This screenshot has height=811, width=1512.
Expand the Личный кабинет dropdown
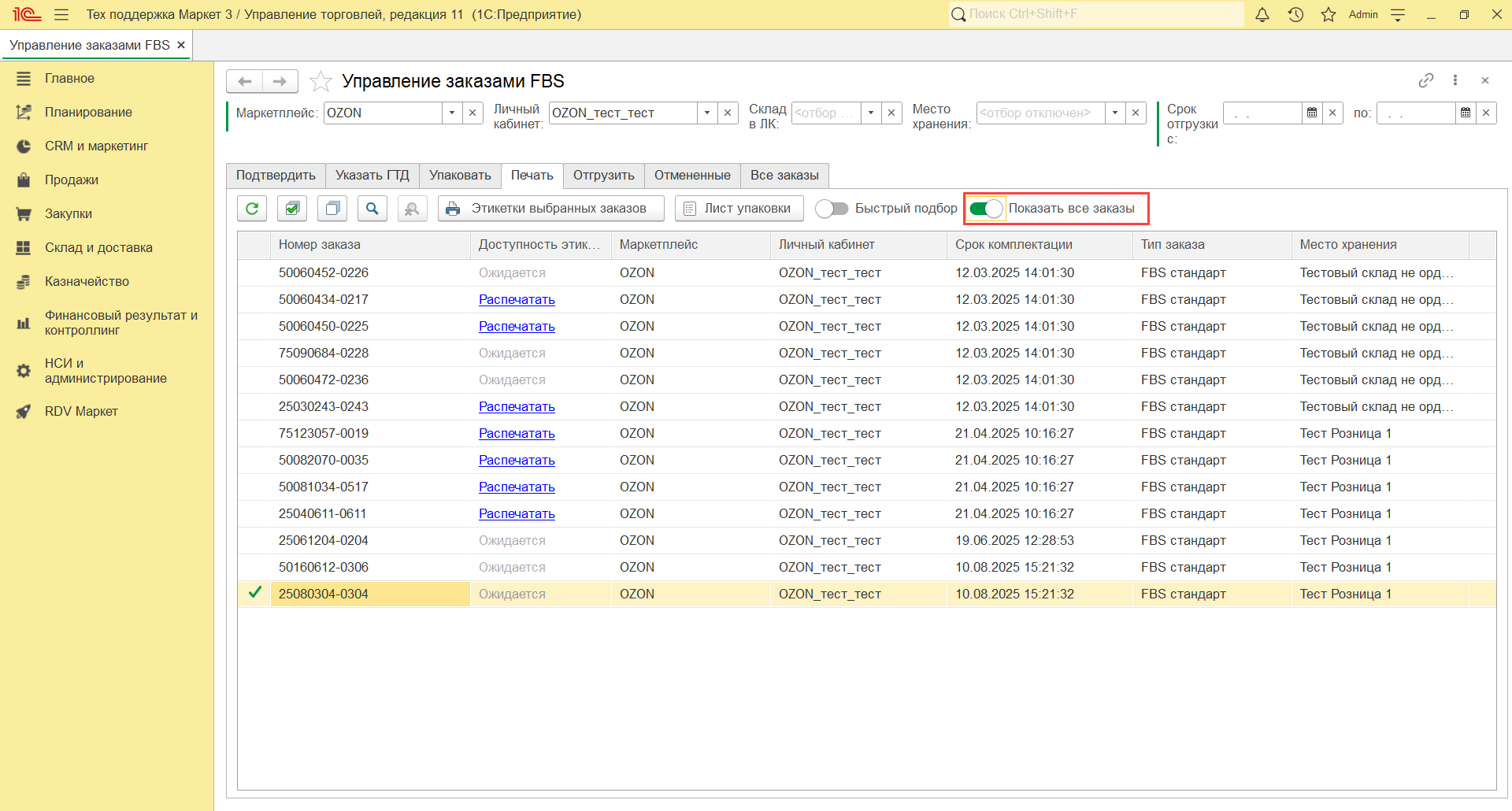click(x=707, y=113)
